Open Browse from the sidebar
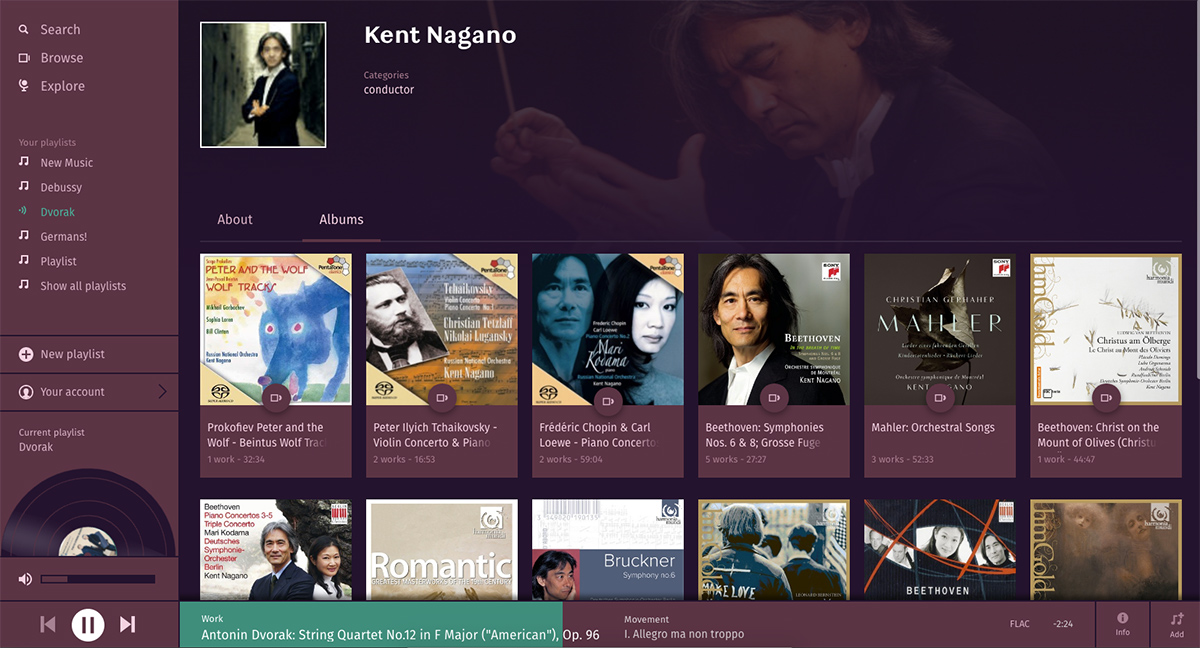 point(61,58)
